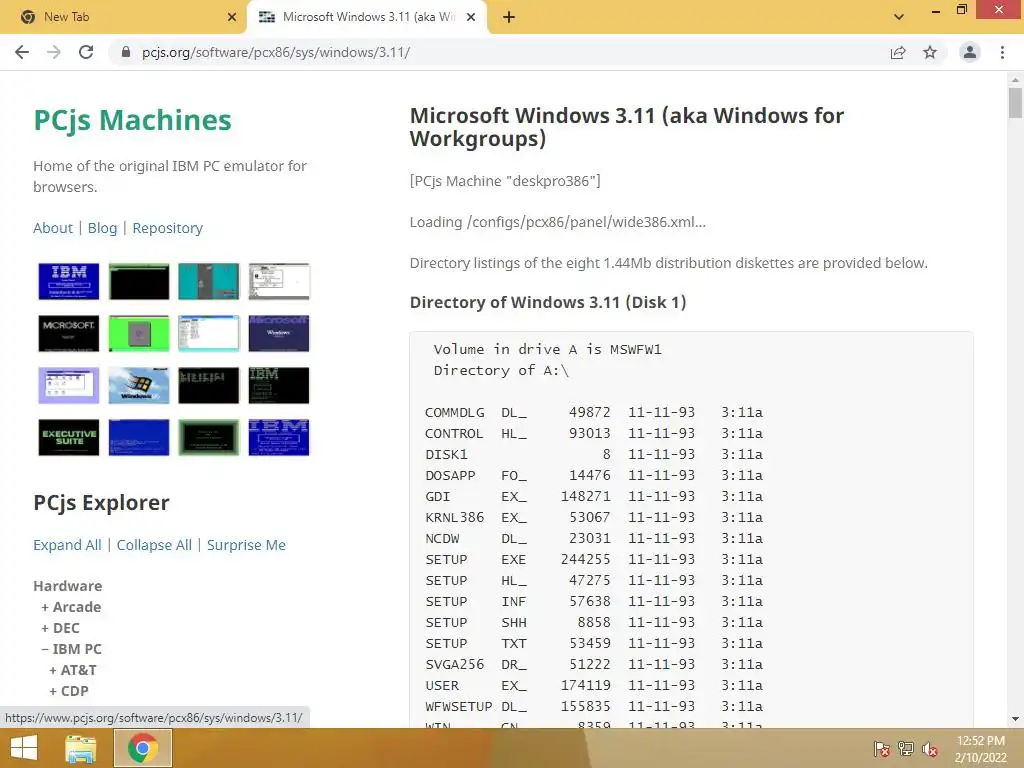Collapse the IBM PC tree item
Image resolution: width=1024 pixels, height=768 pixels.
coord(71,648)
